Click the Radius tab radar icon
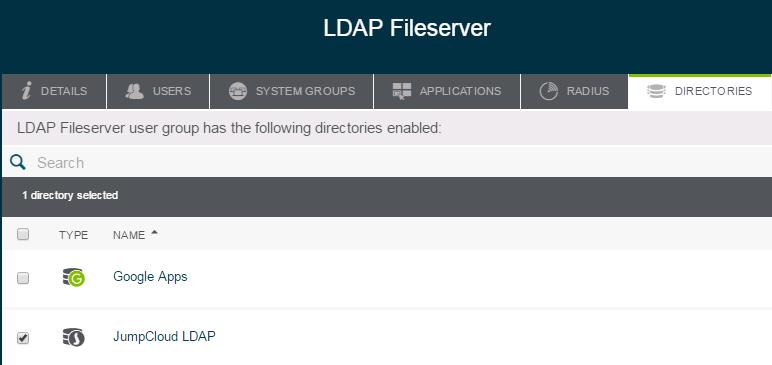Screen dimensions: 772x365 (549, 91)
